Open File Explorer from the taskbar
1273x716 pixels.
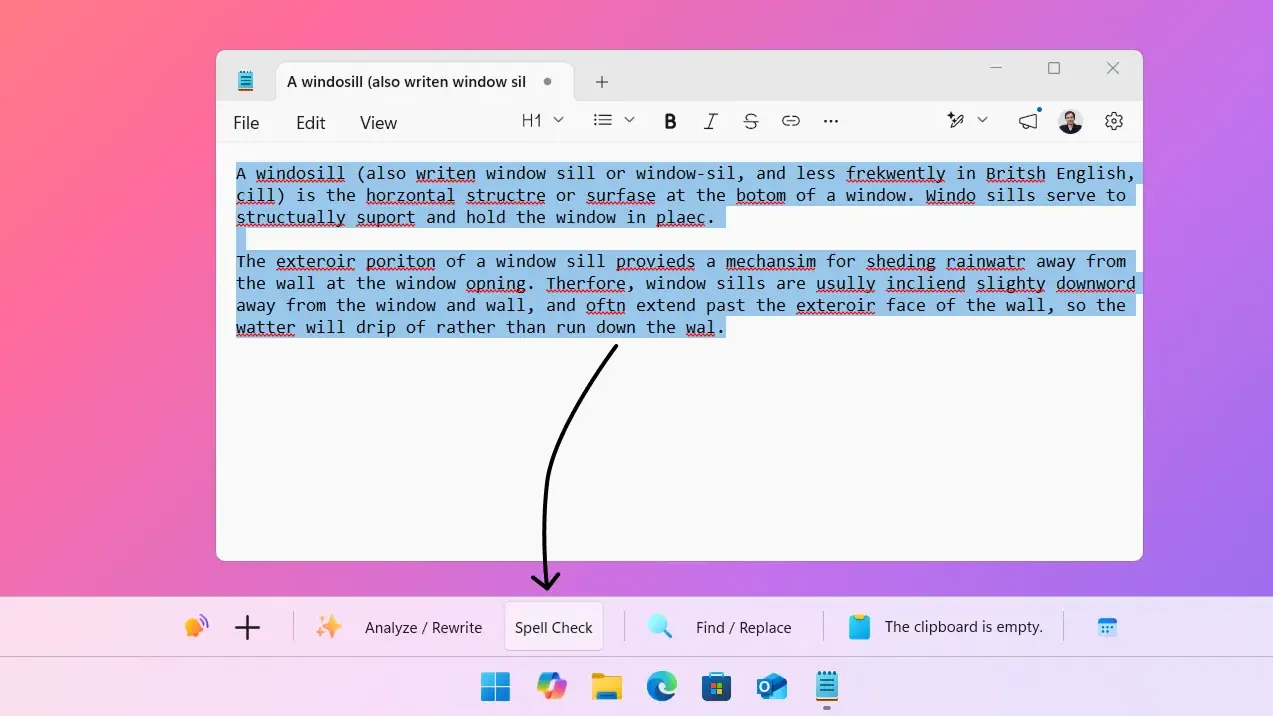pos(606,686)
